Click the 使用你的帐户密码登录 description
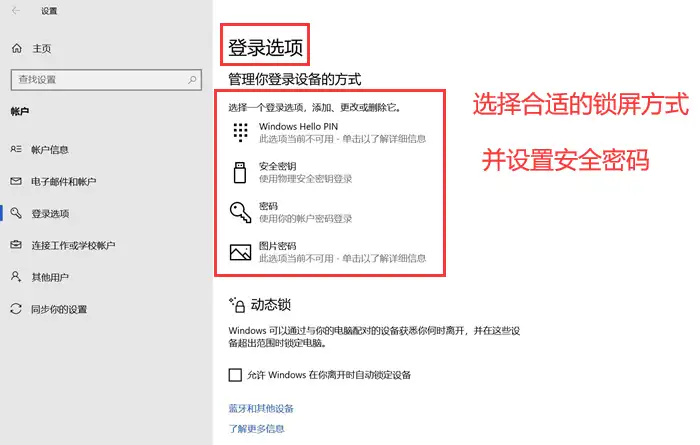 pos(305,219)
